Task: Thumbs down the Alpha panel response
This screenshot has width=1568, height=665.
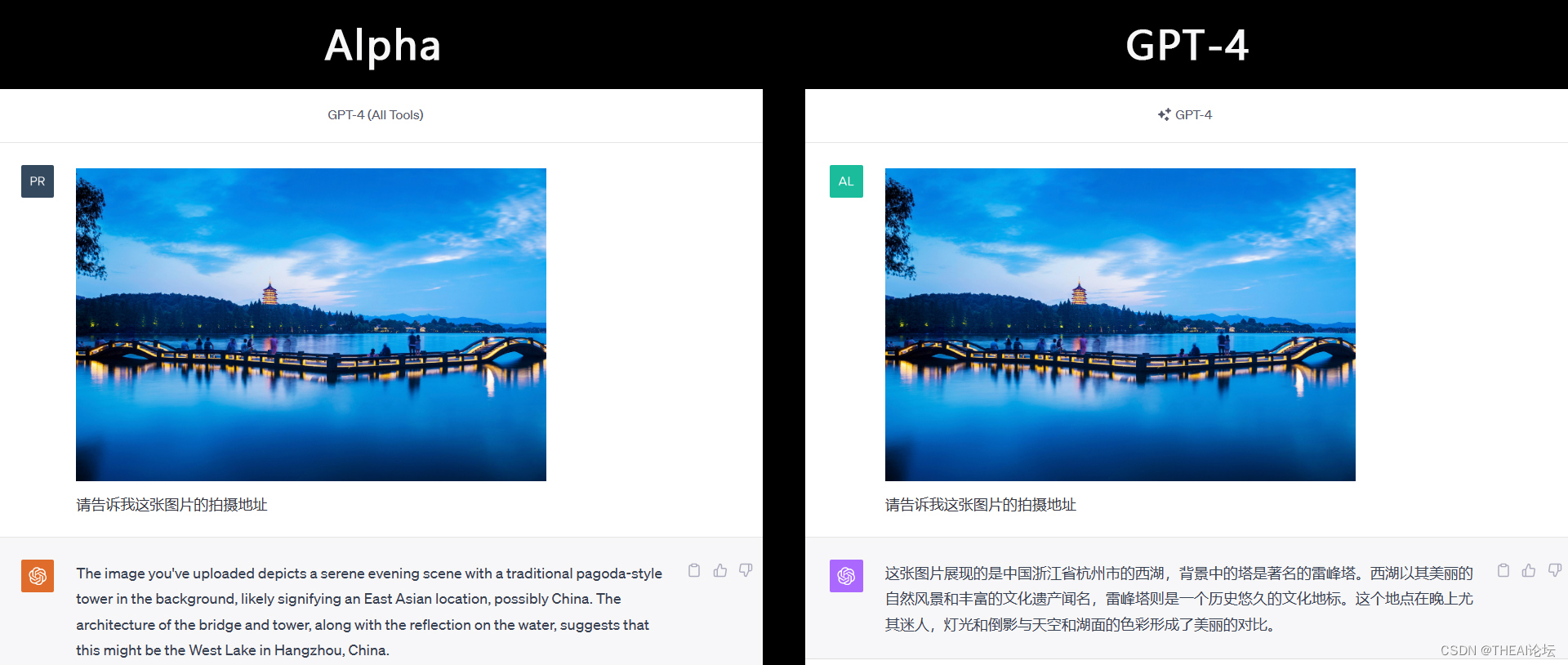Action: pos(746,570)
